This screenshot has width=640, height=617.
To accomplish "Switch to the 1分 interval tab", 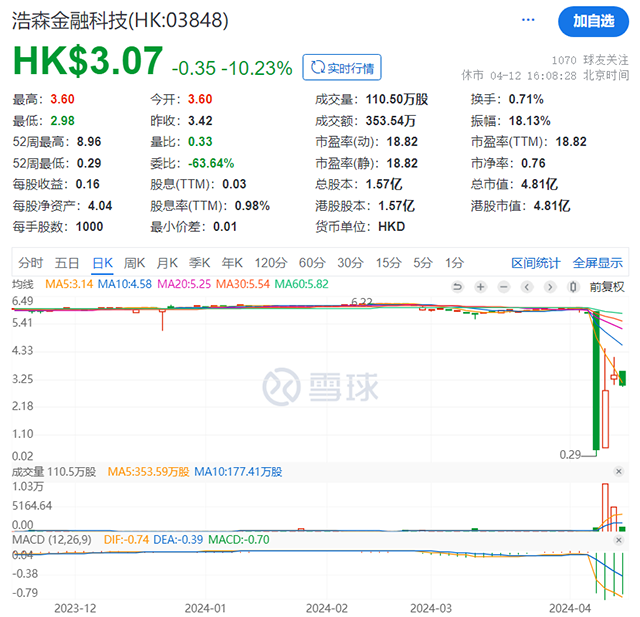I will click(454, 263).
